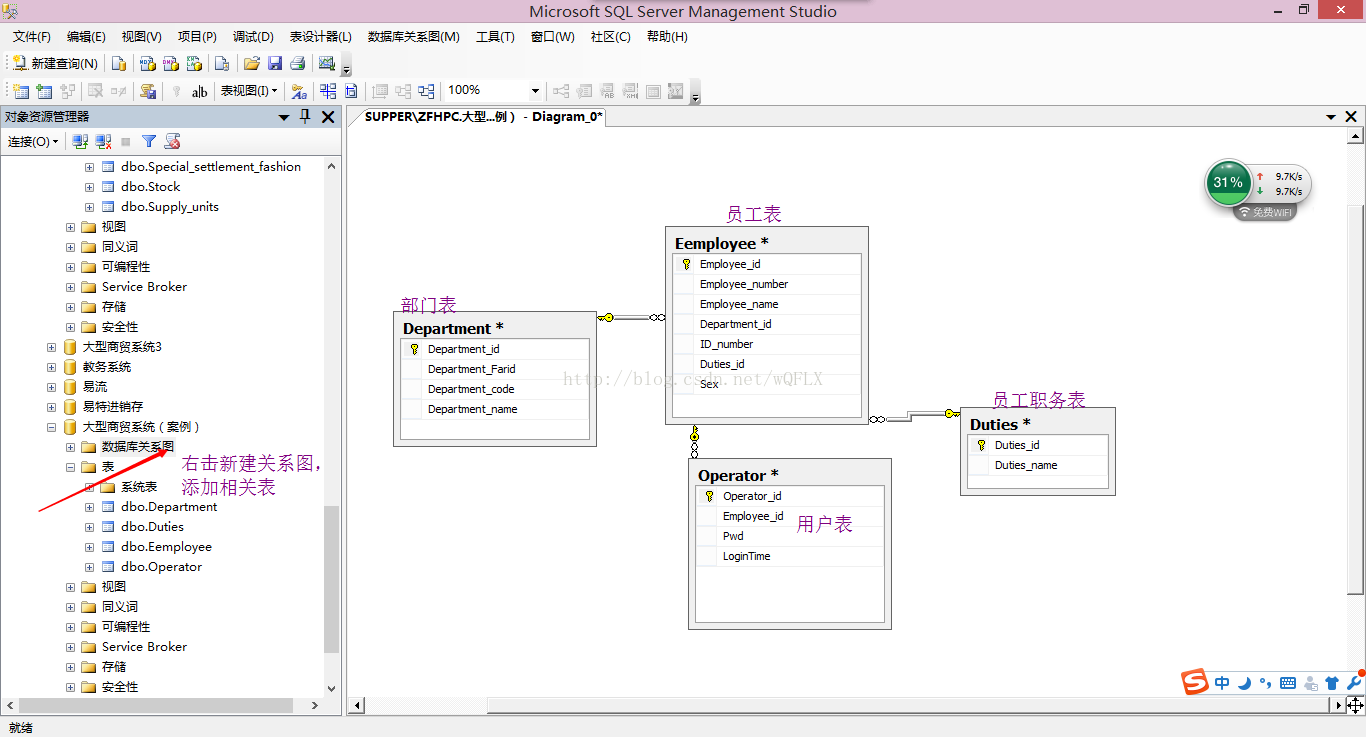Click the Disconnect icon in Object Explorer
The height and width of the screenshot is (737, 1366).
point(103,141)
